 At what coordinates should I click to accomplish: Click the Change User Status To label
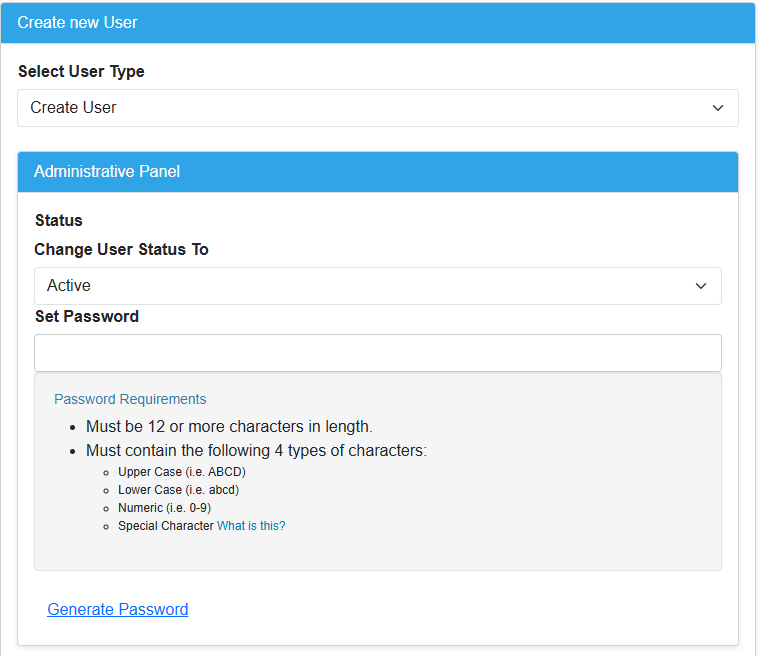tap(121, 249)
